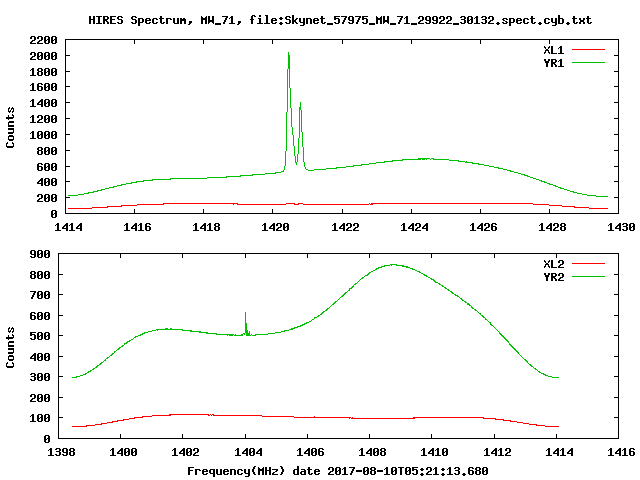This screenshot has height=480, width=640.
Task: Click the 300 y-axis tick label
Action: pyautogui.click(x=40, y=377)
